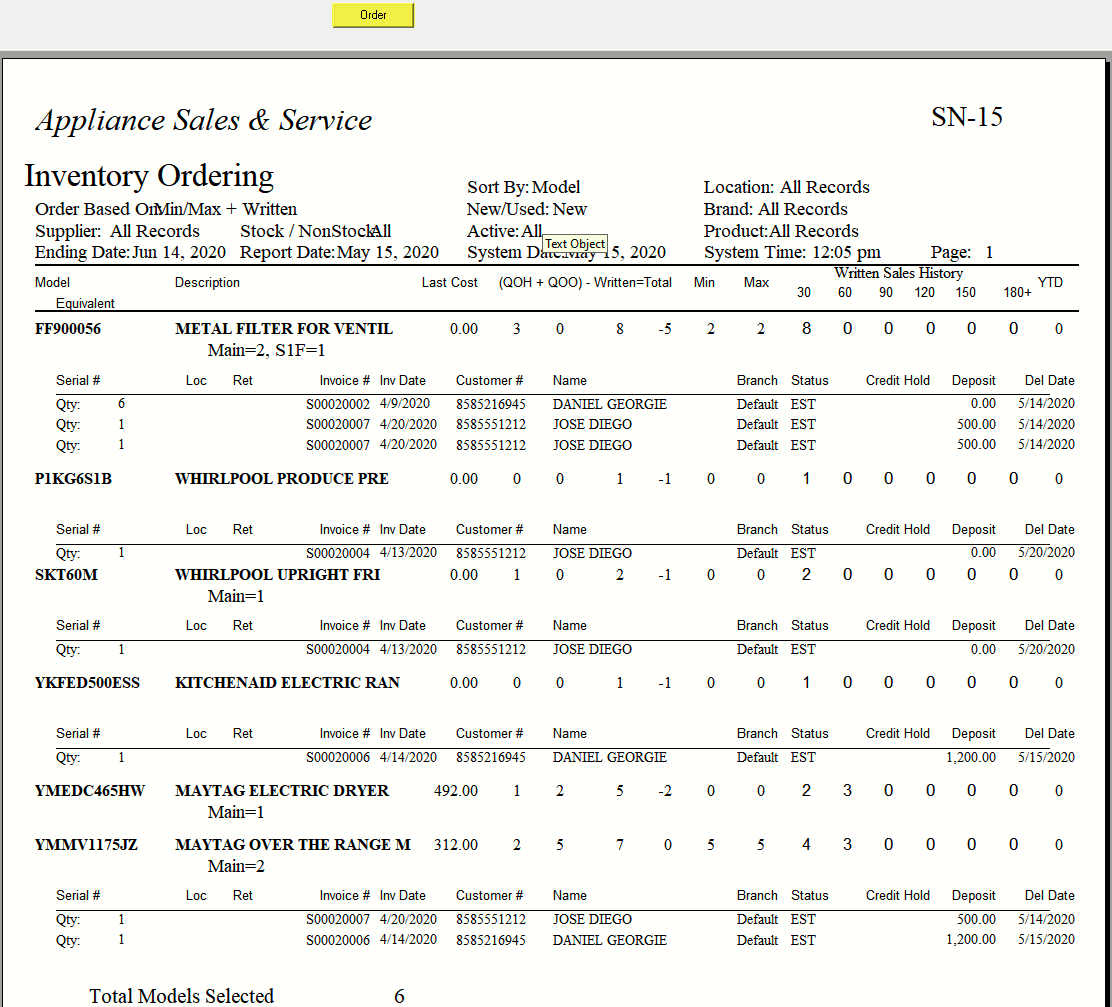This screenshot has height=1007, width=1112.
Task: Click New/Used: New text
Action: 527,209
